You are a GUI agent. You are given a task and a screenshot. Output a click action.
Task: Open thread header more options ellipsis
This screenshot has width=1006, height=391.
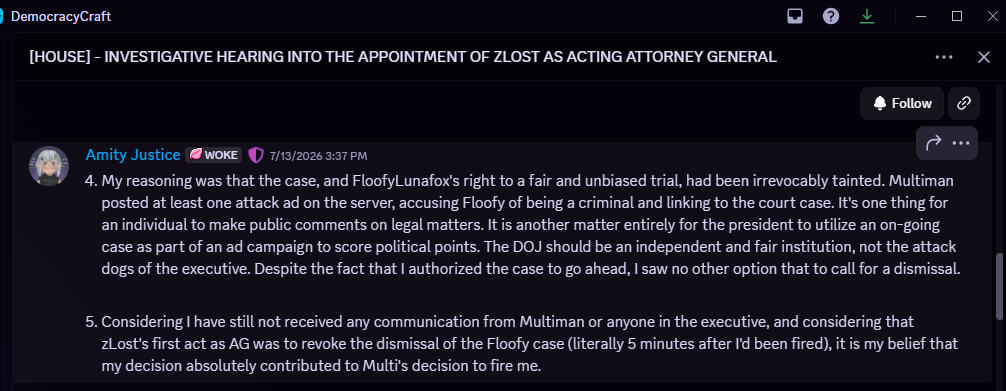[944, 57]
